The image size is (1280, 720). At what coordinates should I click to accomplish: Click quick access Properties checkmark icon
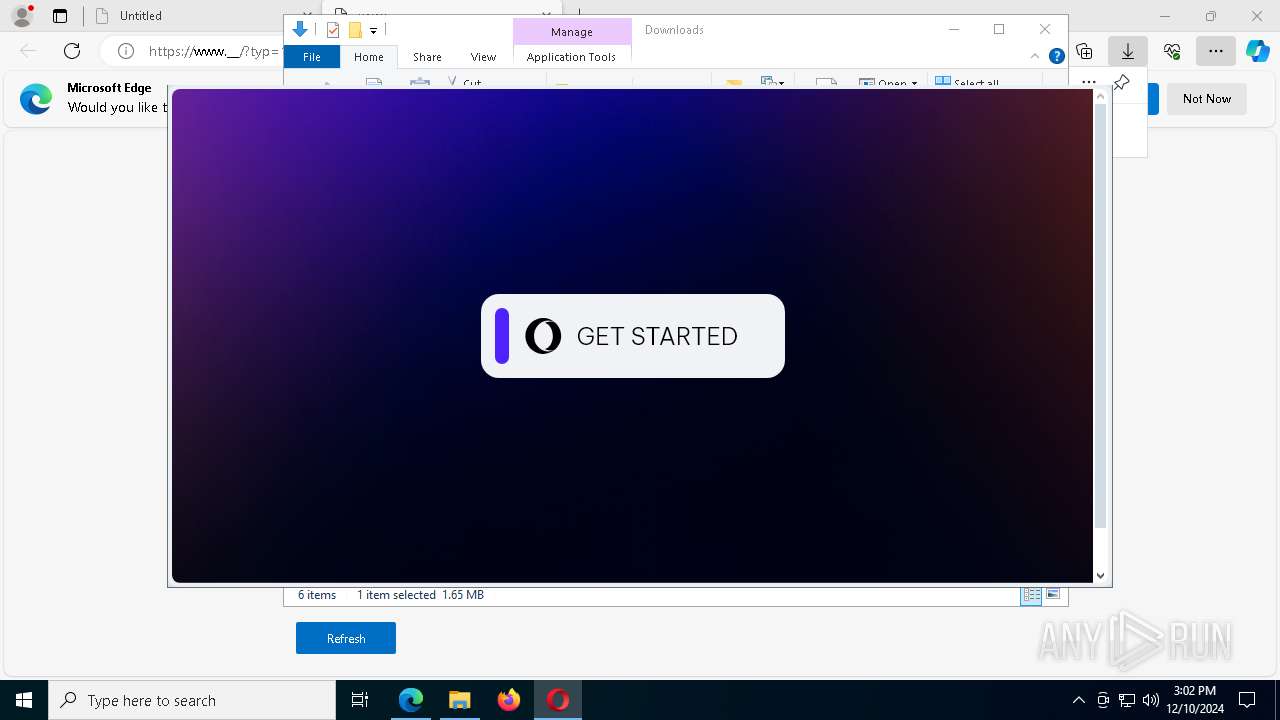(x=333, y=30)
